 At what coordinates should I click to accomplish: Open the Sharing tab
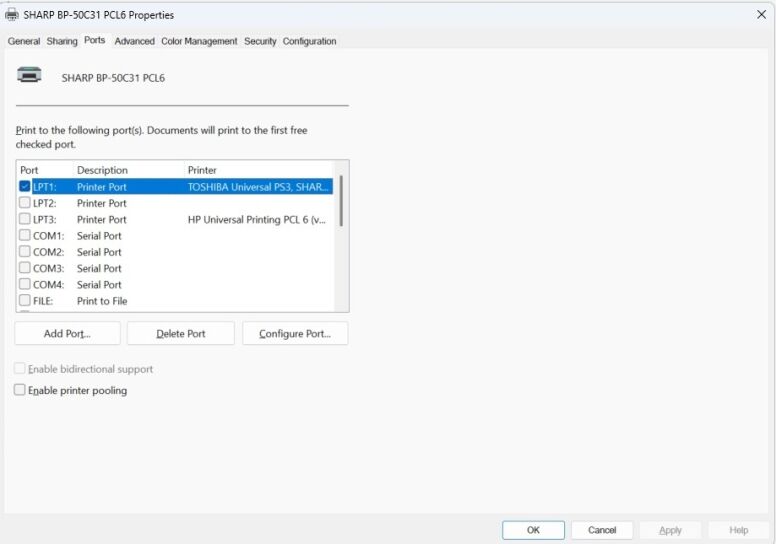[62, 41]
